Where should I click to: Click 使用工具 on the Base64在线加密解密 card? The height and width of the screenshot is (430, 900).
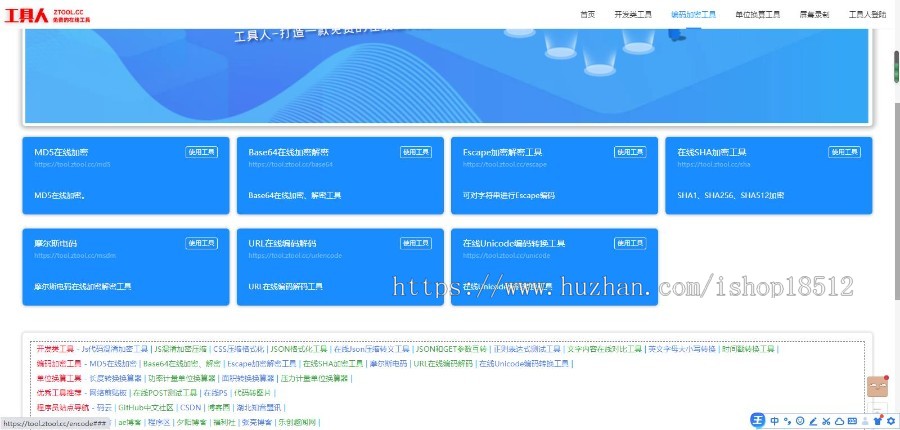click(416, 152)
